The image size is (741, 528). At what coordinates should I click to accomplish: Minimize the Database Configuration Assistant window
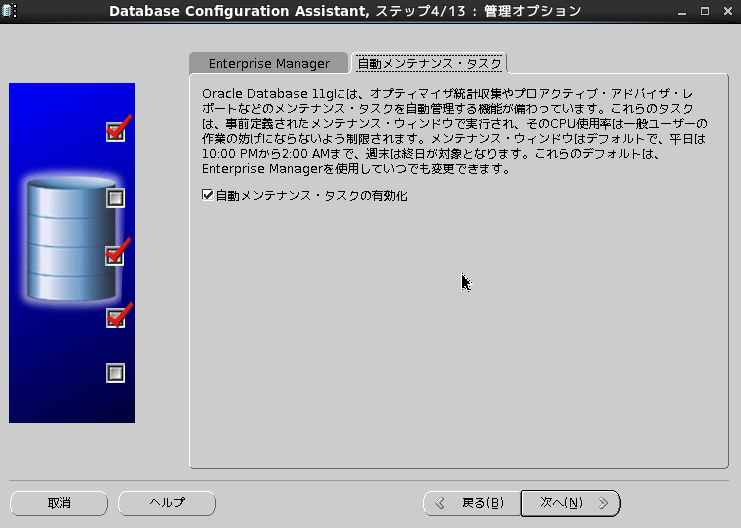681,11
